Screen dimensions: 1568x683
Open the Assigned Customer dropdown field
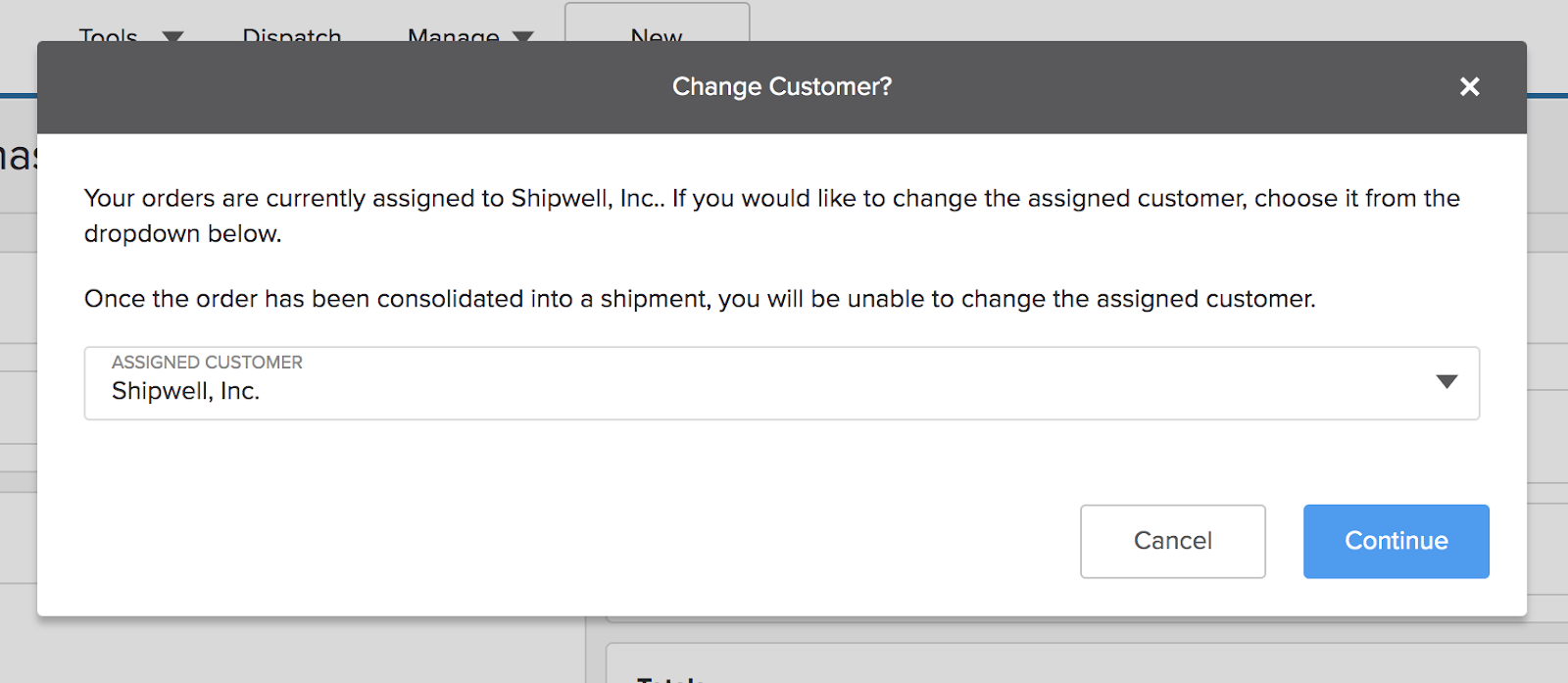781,383
